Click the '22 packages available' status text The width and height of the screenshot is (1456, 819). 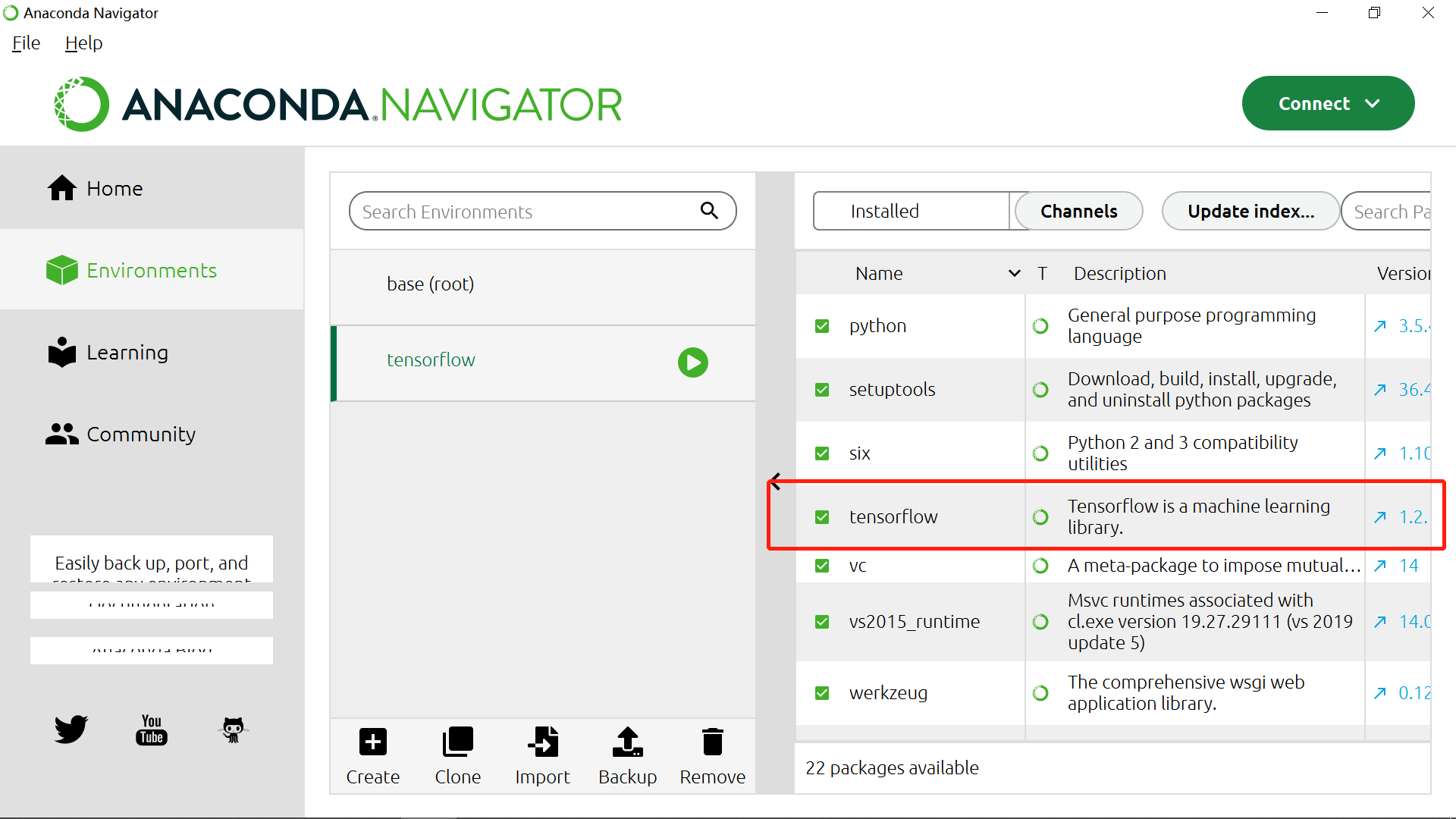tap(892, 768)
